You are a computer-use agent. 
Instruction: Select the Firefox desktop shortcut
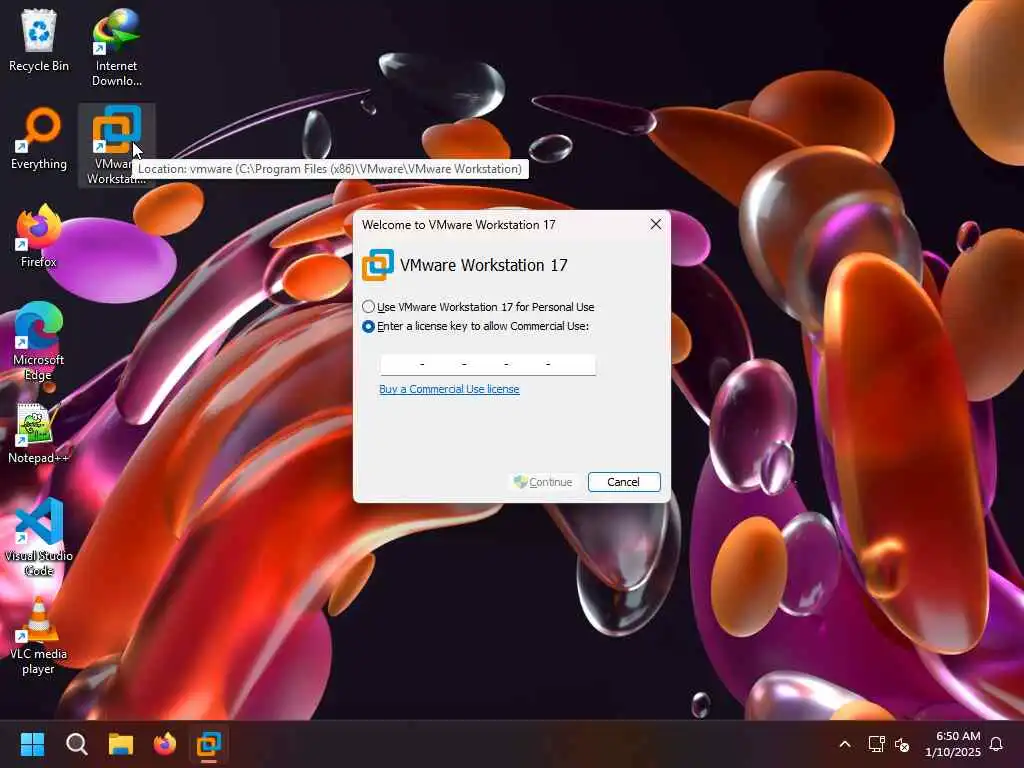point(39,236)
